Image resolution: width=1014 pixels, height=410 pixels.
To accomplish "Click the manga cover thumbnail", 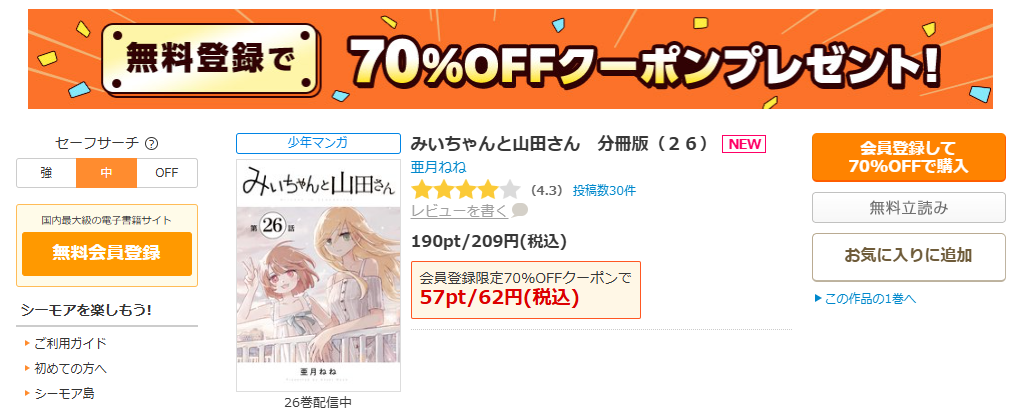I will [x=318, y=275].
